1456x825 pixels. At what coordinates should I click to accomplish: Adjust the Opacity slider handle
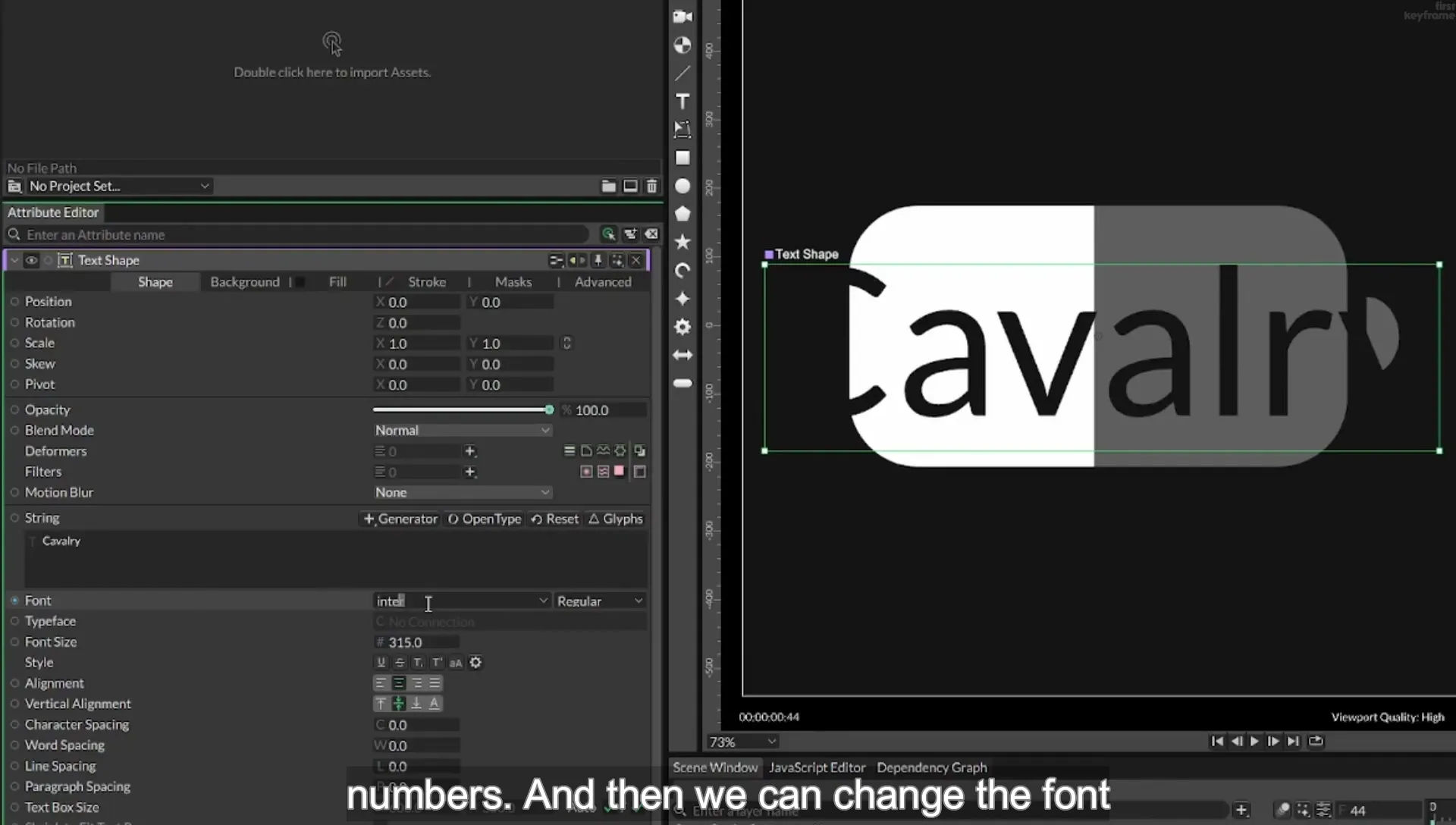point(549,409)
